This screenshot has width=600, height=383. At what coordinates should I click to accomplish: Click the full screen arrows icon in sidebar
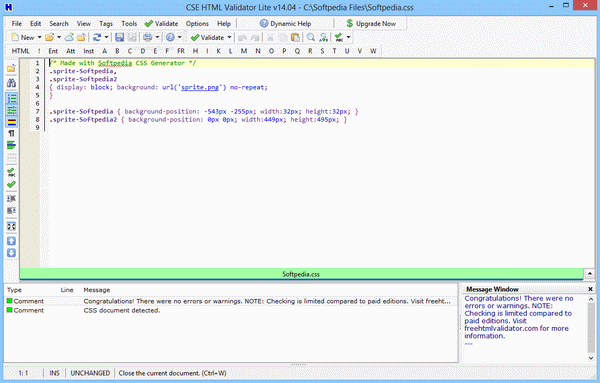[x=11, y=226]
